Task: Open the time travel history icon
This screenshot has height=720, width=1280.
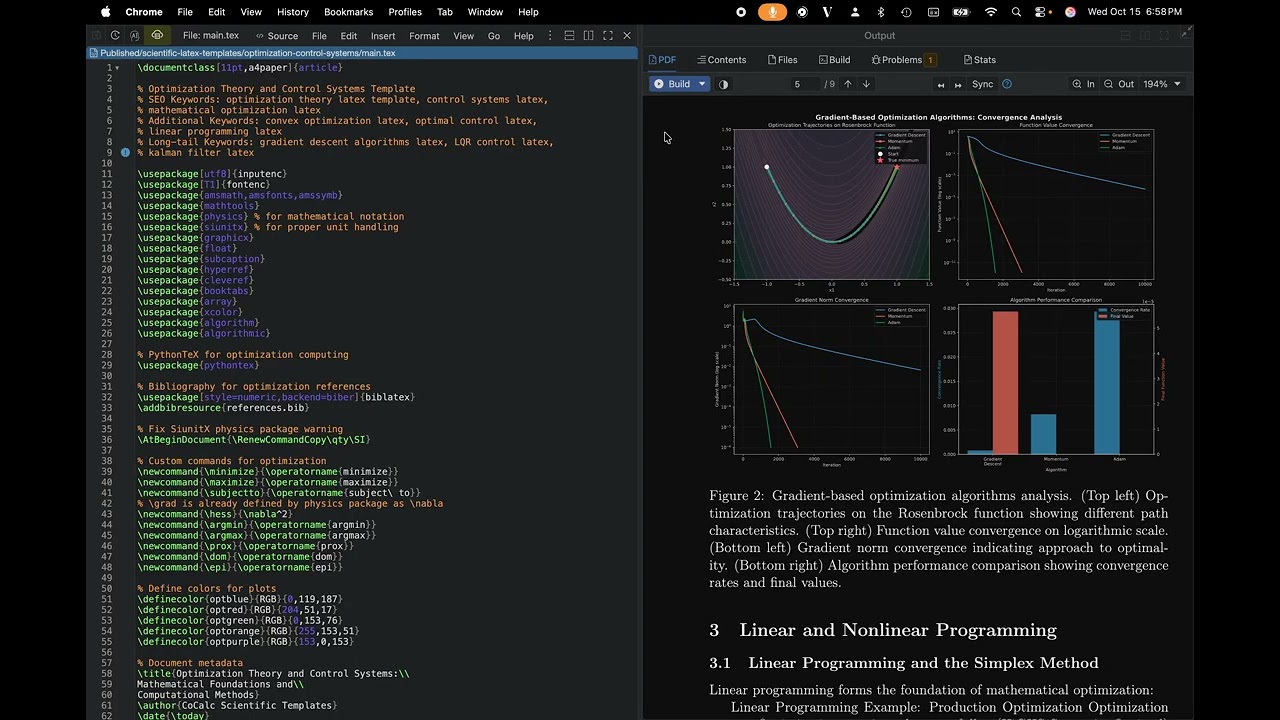Action: (114, 35)
